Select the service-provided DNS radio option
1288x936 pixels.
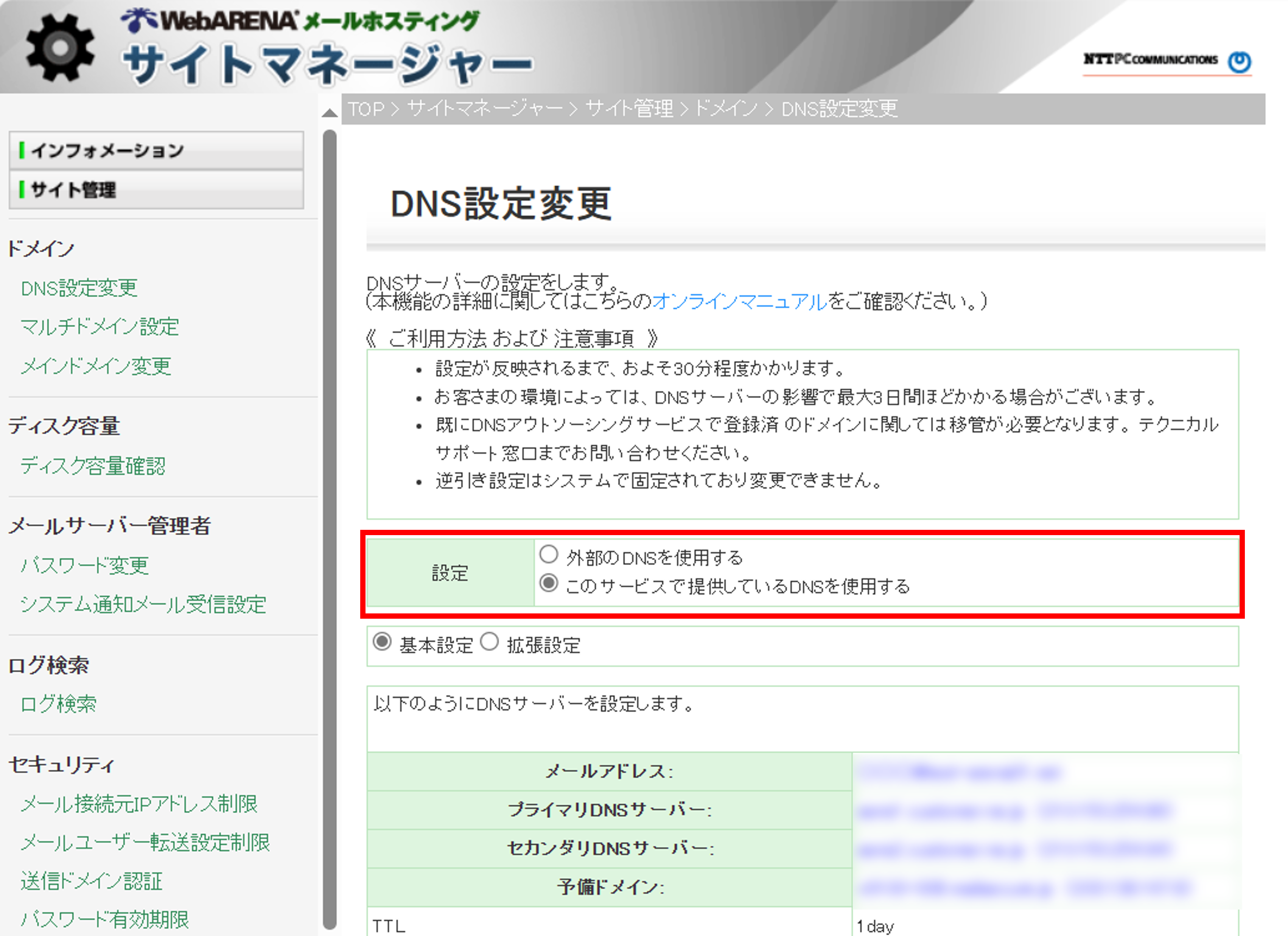(549, 584)
